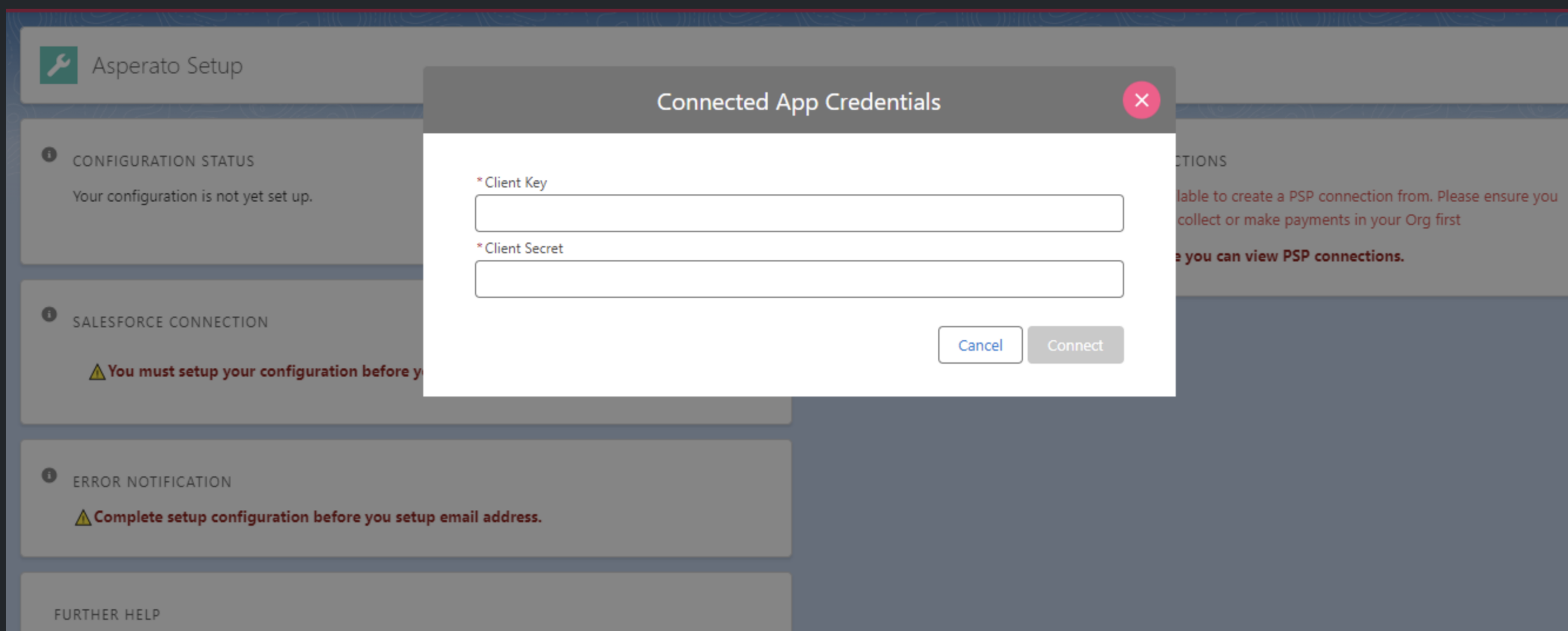1568x631 pixels.
Task: Click Configuration Status info icon
Action: 49,155
